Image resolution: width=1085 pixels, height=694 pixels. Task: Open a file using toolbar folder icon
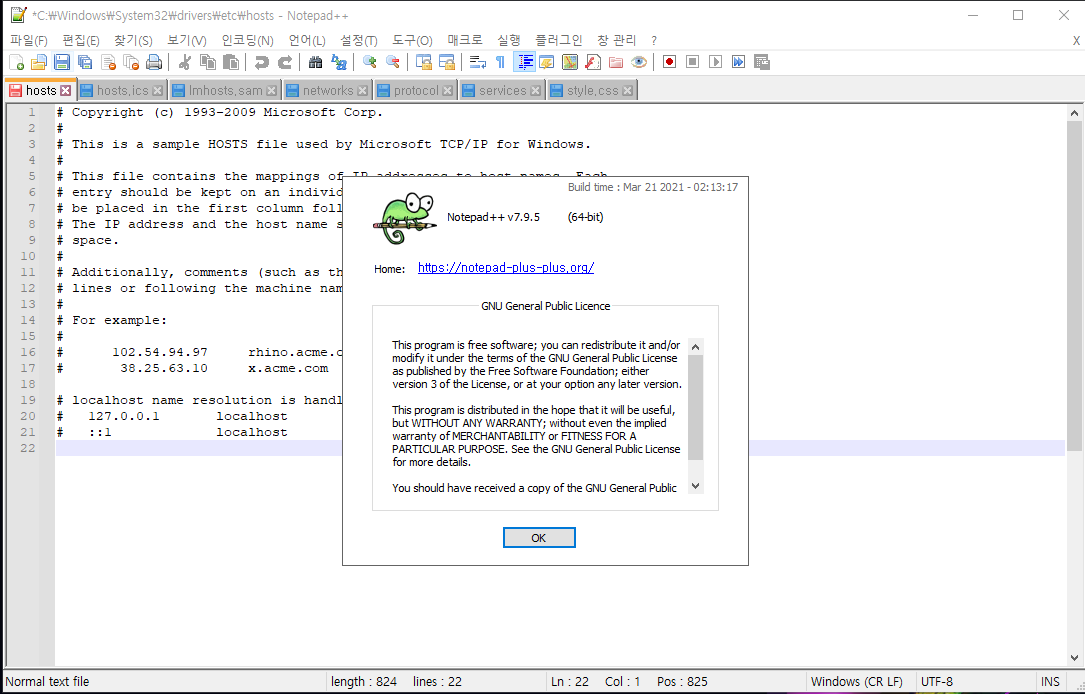(x=39, y=62)
